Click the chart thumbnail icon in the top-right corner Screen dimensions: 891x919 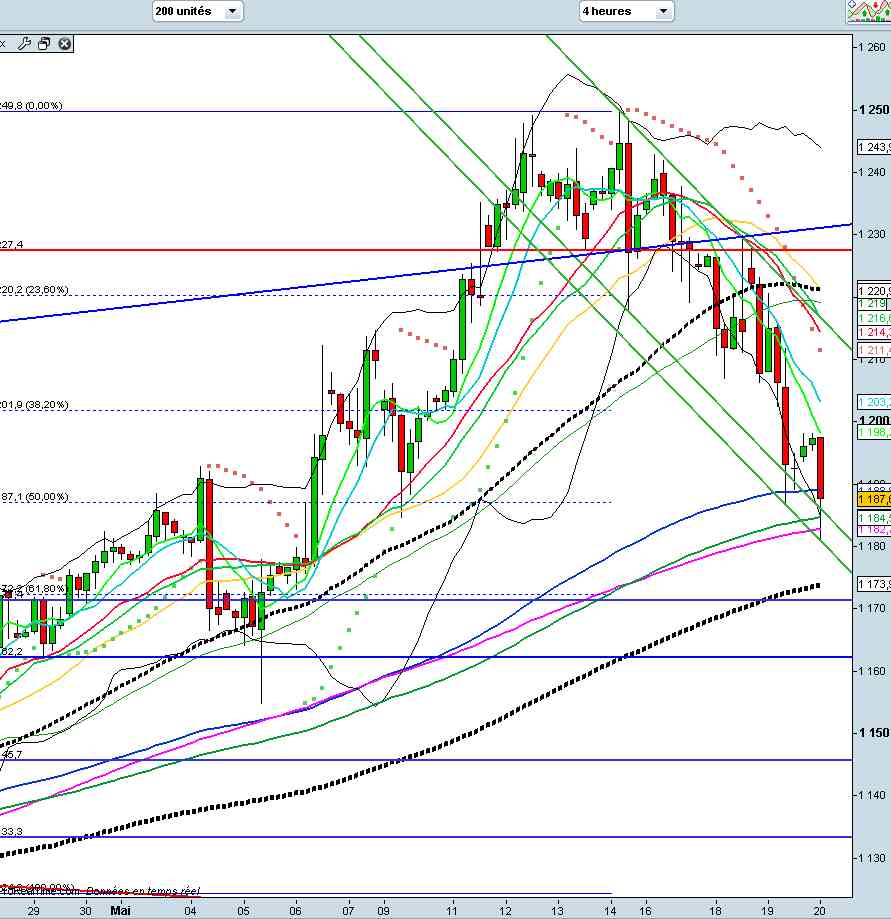pos(868,11)
